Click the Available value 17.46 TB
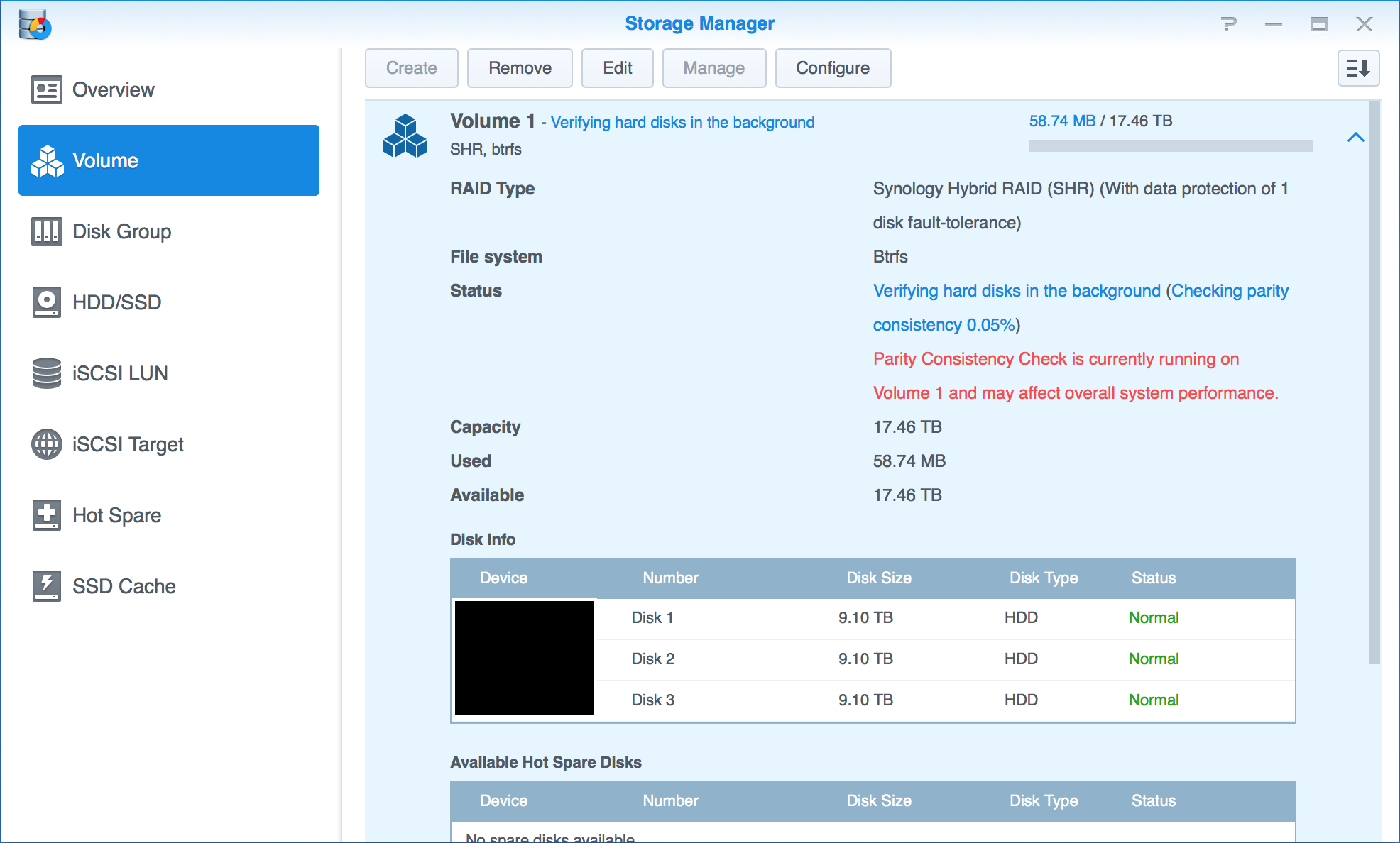 click(907, 495)
